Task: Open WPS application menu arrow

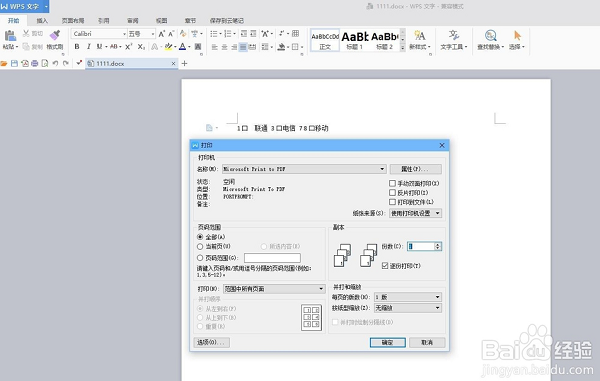Action: coord(46,7)
